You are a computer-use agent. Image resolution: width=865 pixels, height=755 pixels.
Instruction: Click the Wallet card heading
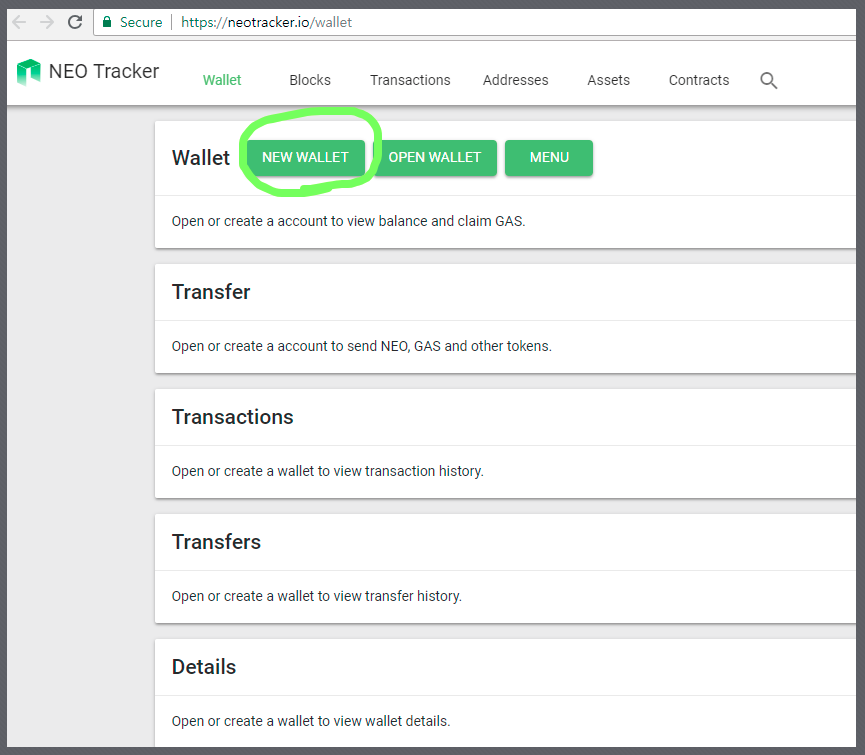click(200, 158)
